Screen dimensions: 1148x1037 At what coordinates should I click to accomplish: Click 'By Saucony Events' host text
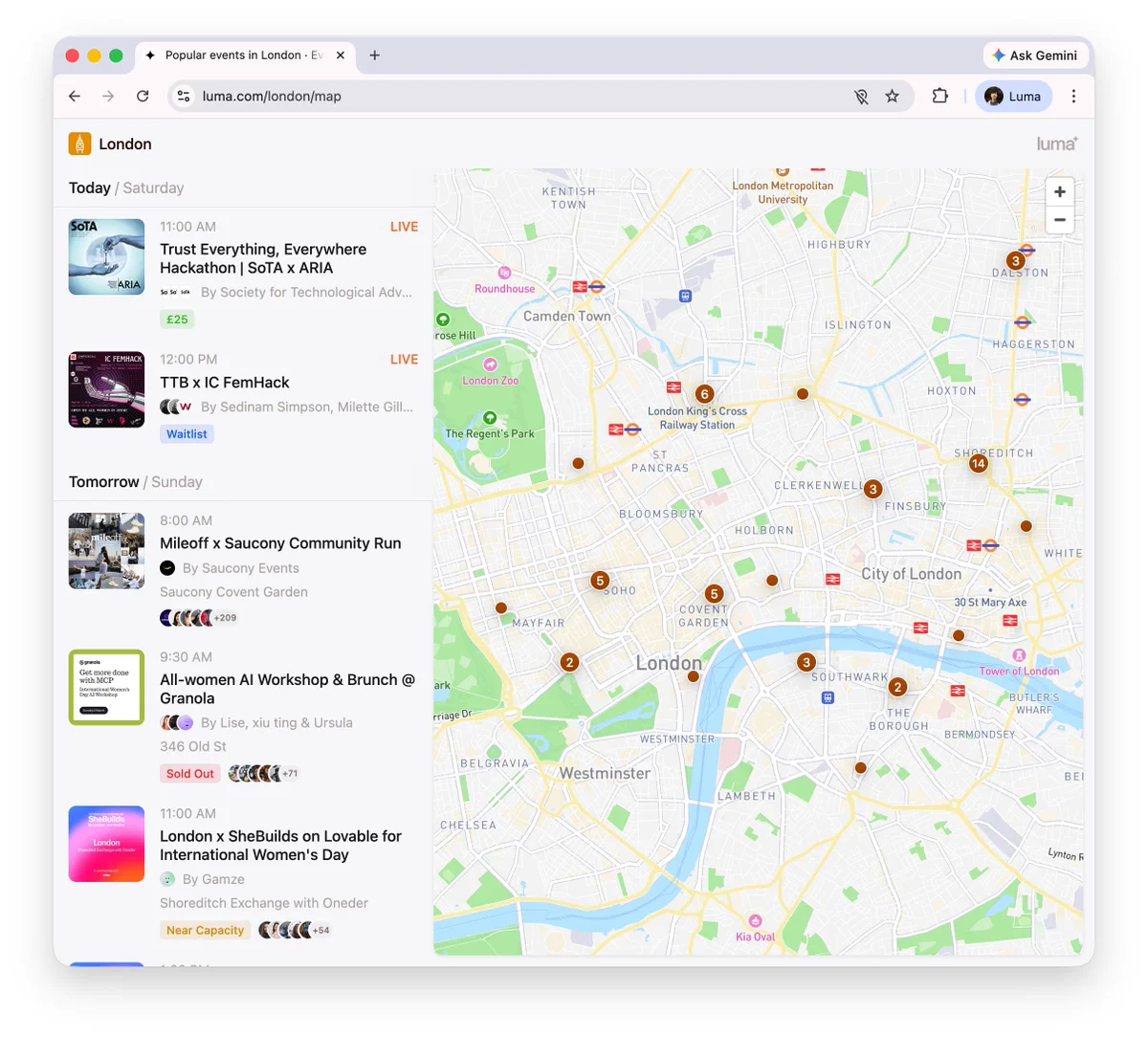pos(241,568)
